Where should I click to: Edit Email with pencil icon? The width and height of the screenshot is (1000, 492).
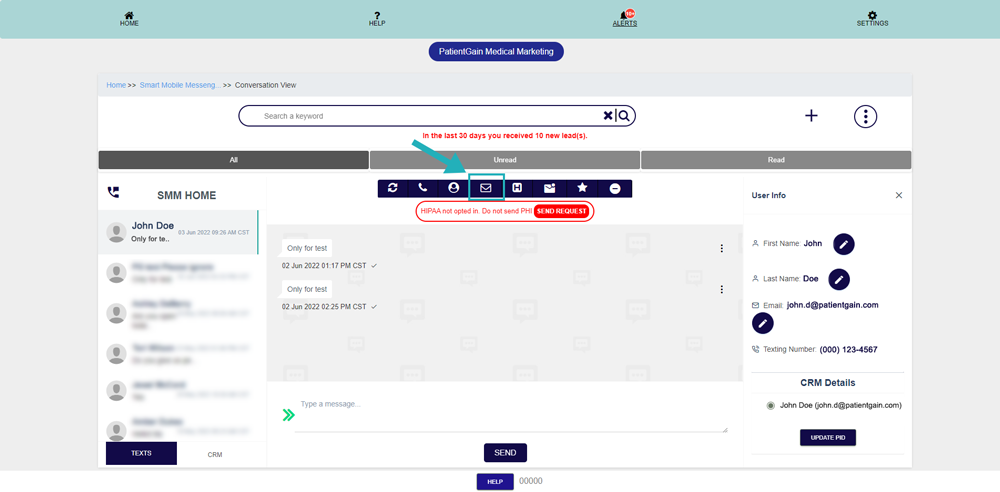(763, 323)
